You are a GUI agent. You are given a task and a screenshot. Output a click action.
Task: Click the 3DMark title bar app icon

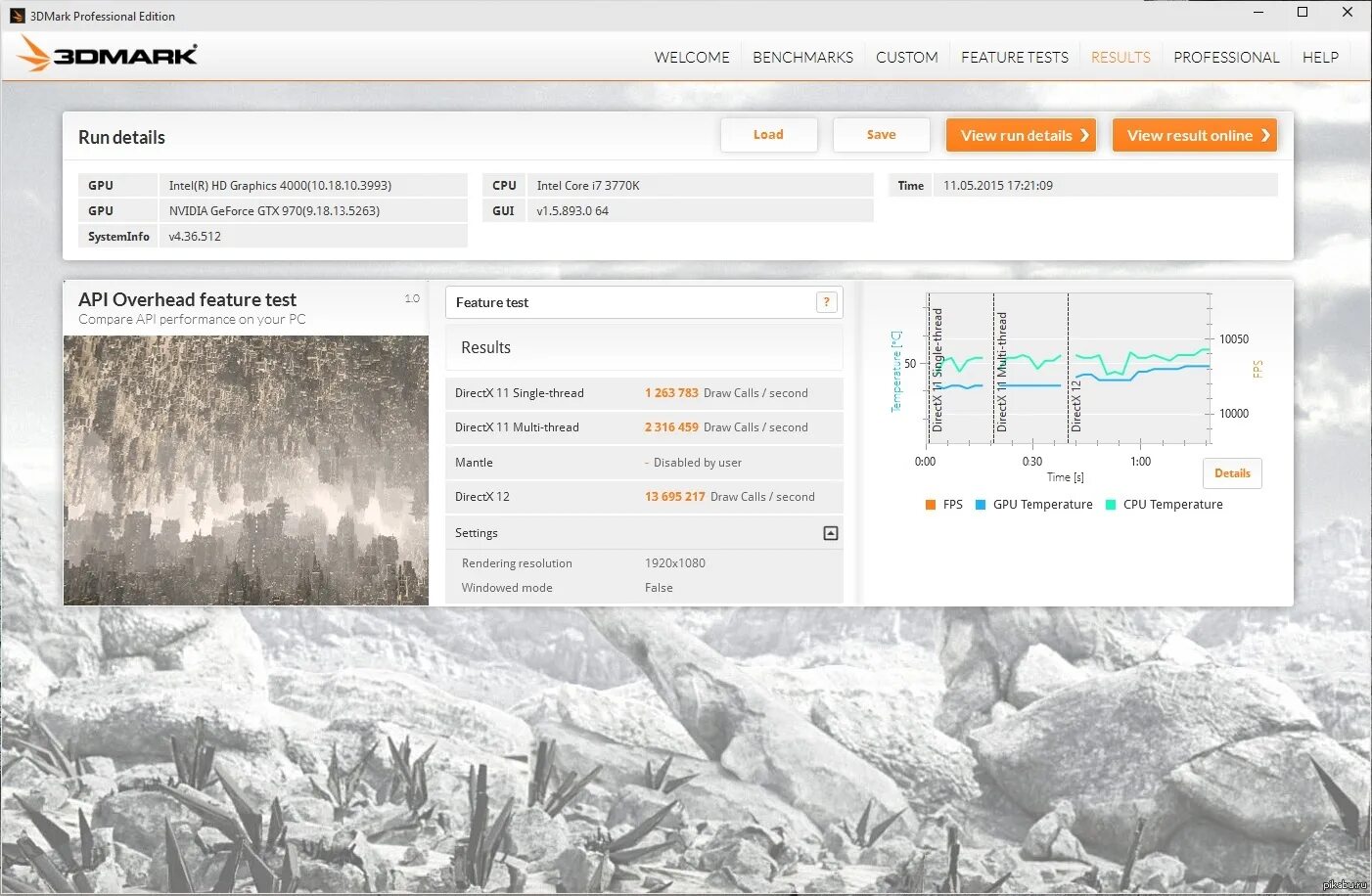tap(17, 16)
